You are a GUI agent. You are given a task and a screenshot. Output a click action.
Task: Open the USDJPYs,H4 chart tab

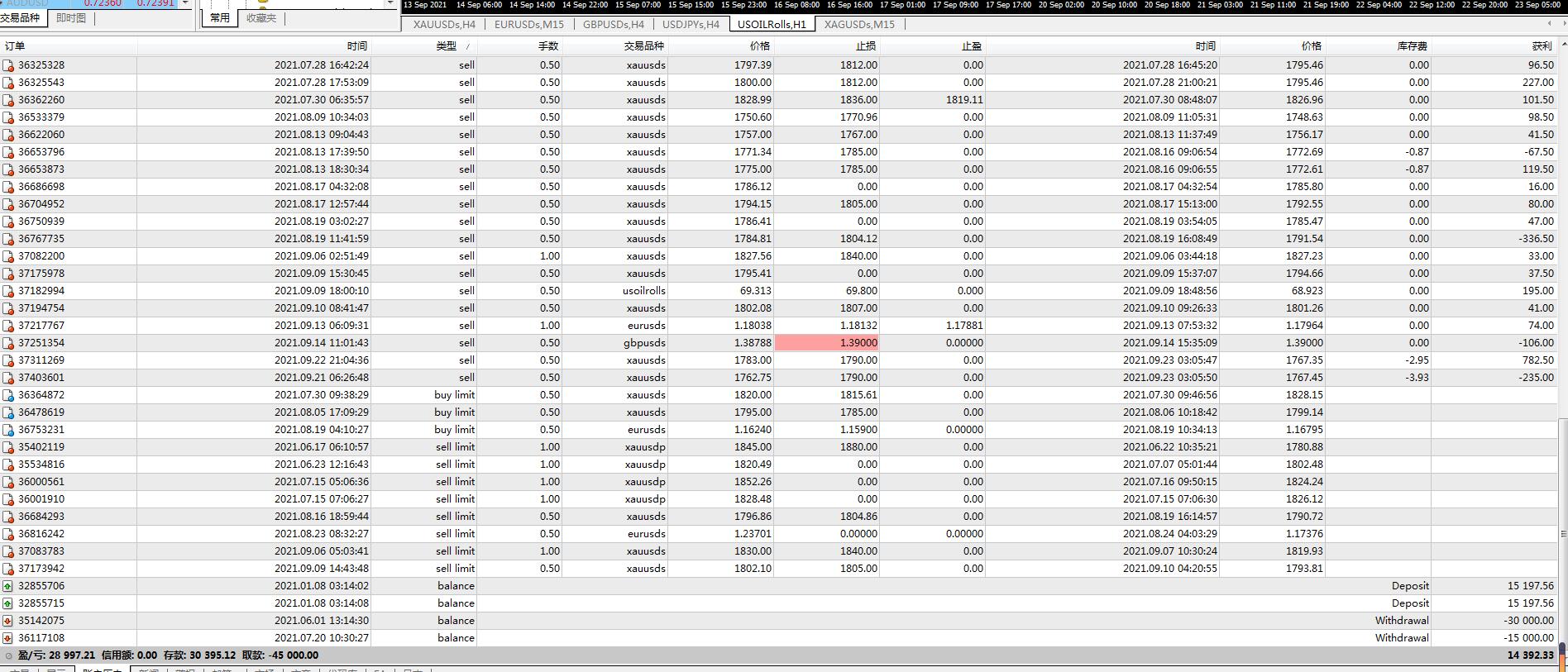coord(691,24)
